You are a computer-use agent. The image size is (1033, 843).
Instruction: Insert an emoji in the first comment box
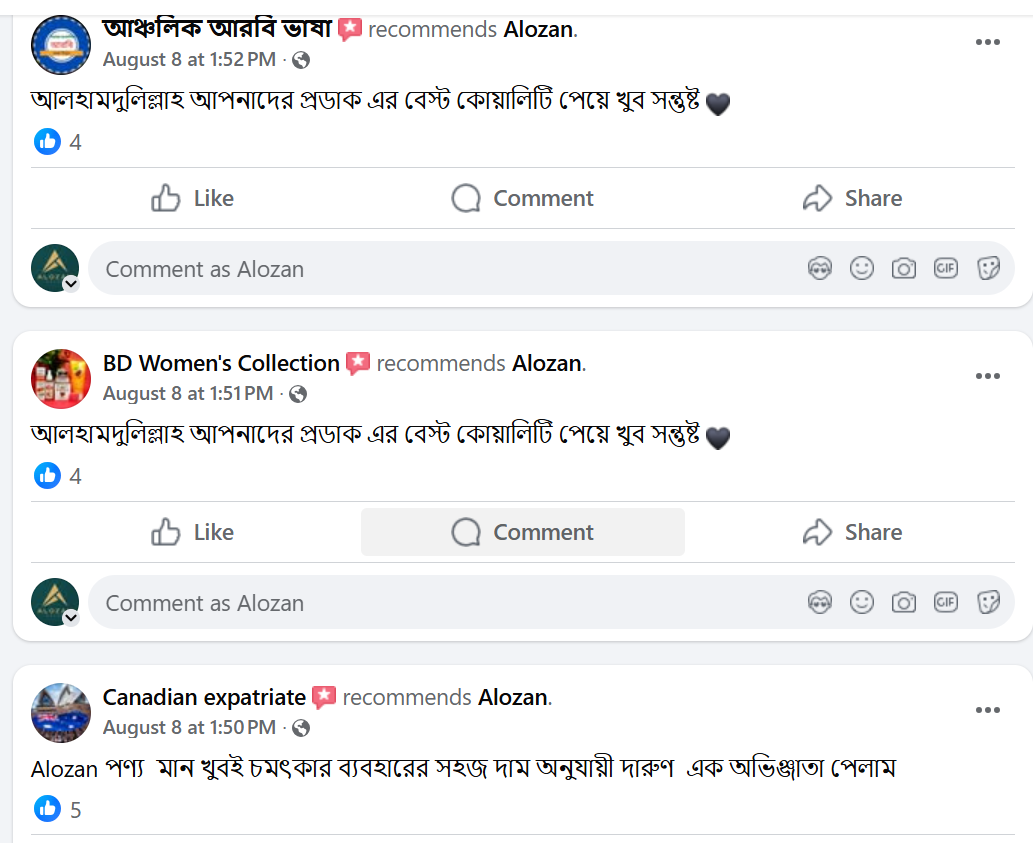pos(862,268)
